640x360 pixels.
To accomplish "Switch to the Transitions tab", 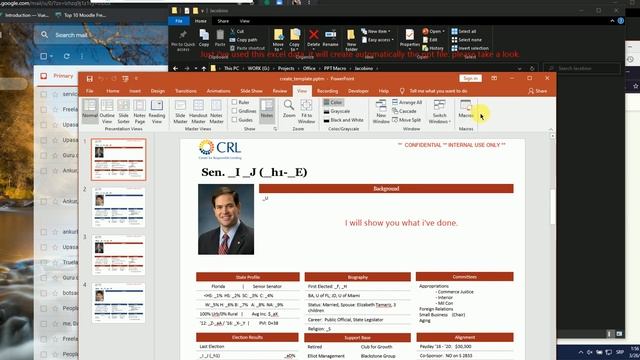I will (x=186, y=91).
